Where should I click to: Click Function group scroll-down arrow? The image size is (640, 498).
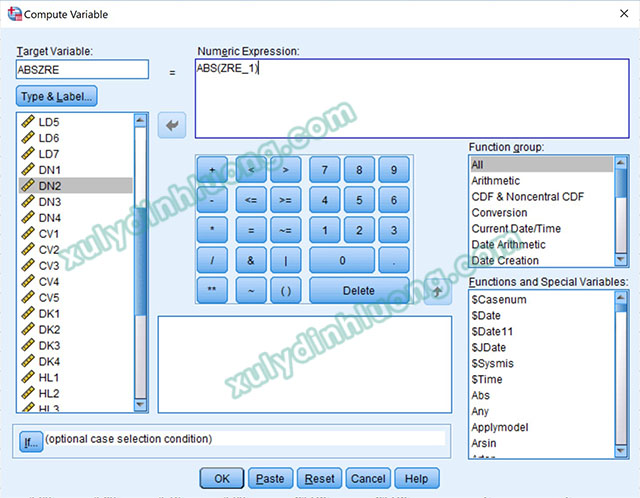click(x=621, y=260)
